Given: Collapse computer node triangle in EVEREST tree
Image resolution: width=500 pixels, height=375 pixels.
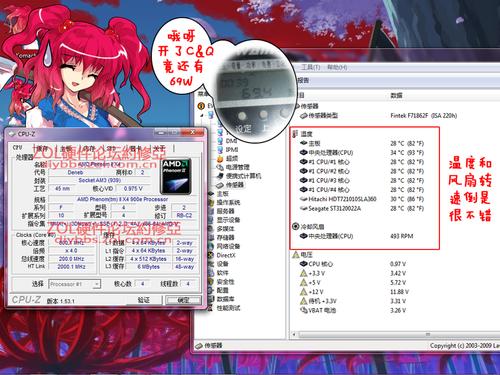Looking at the screenshot, I should click(x=201, y=115).
